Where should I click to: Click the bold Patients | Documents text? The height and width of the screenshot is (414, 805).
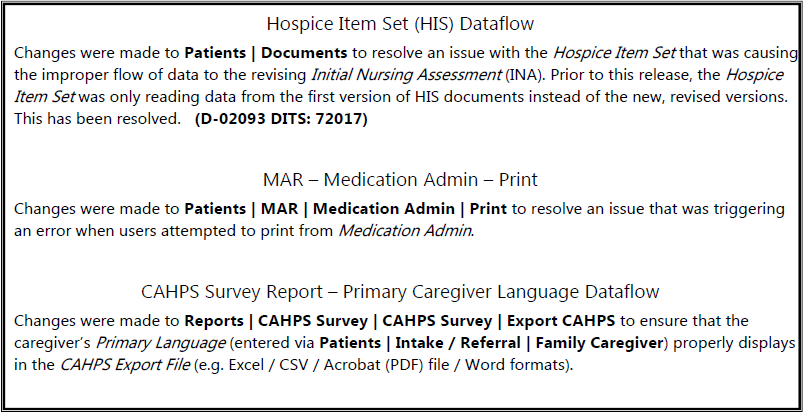(x=266, y=51)
